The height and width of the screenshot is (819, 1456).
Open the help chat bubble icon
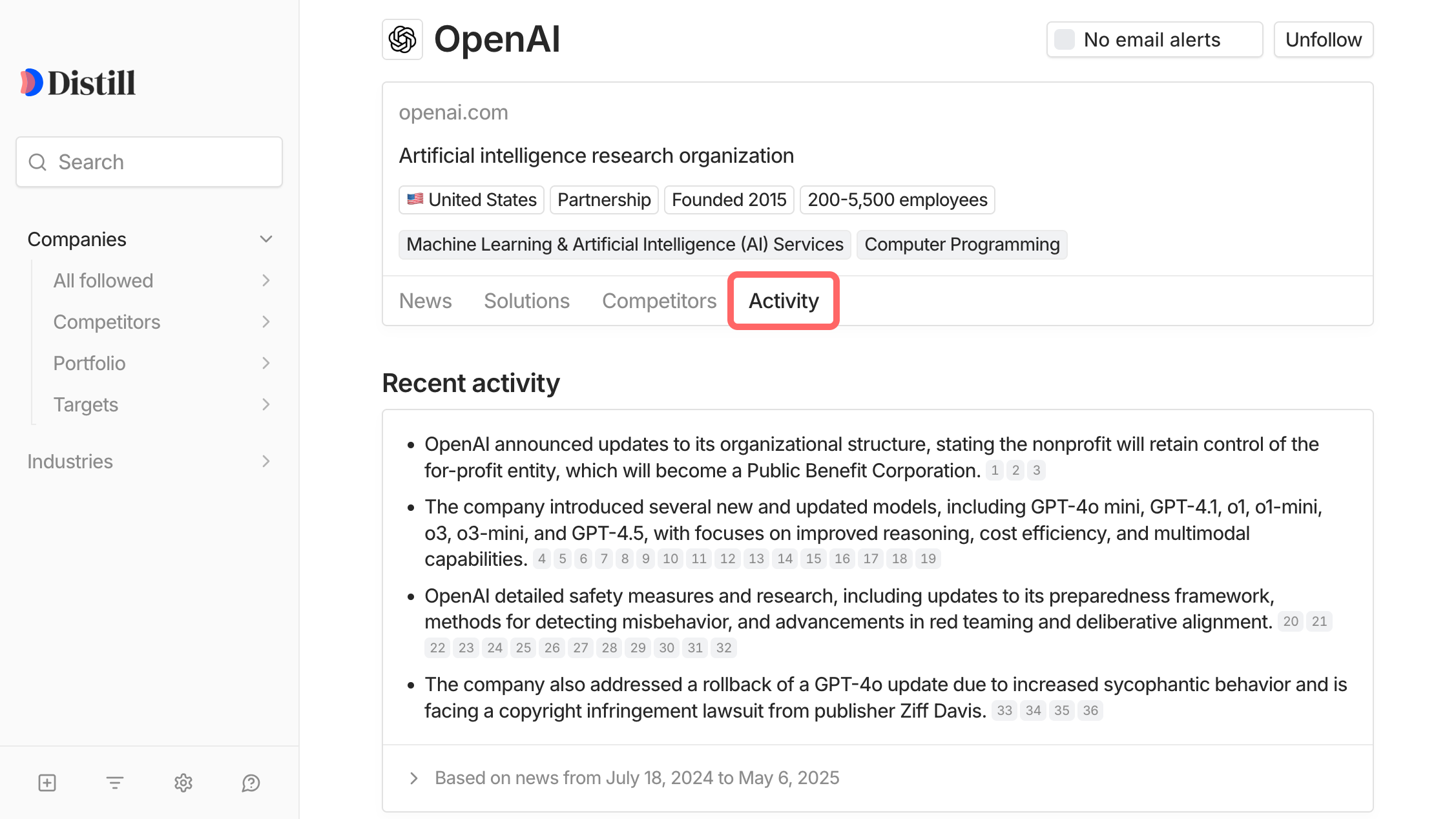(x=251, y=783)
